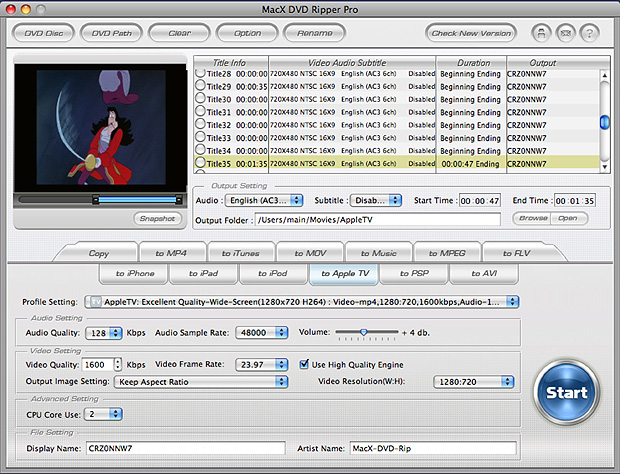Click the video preview image
The image size is (620, 474).
101,127
